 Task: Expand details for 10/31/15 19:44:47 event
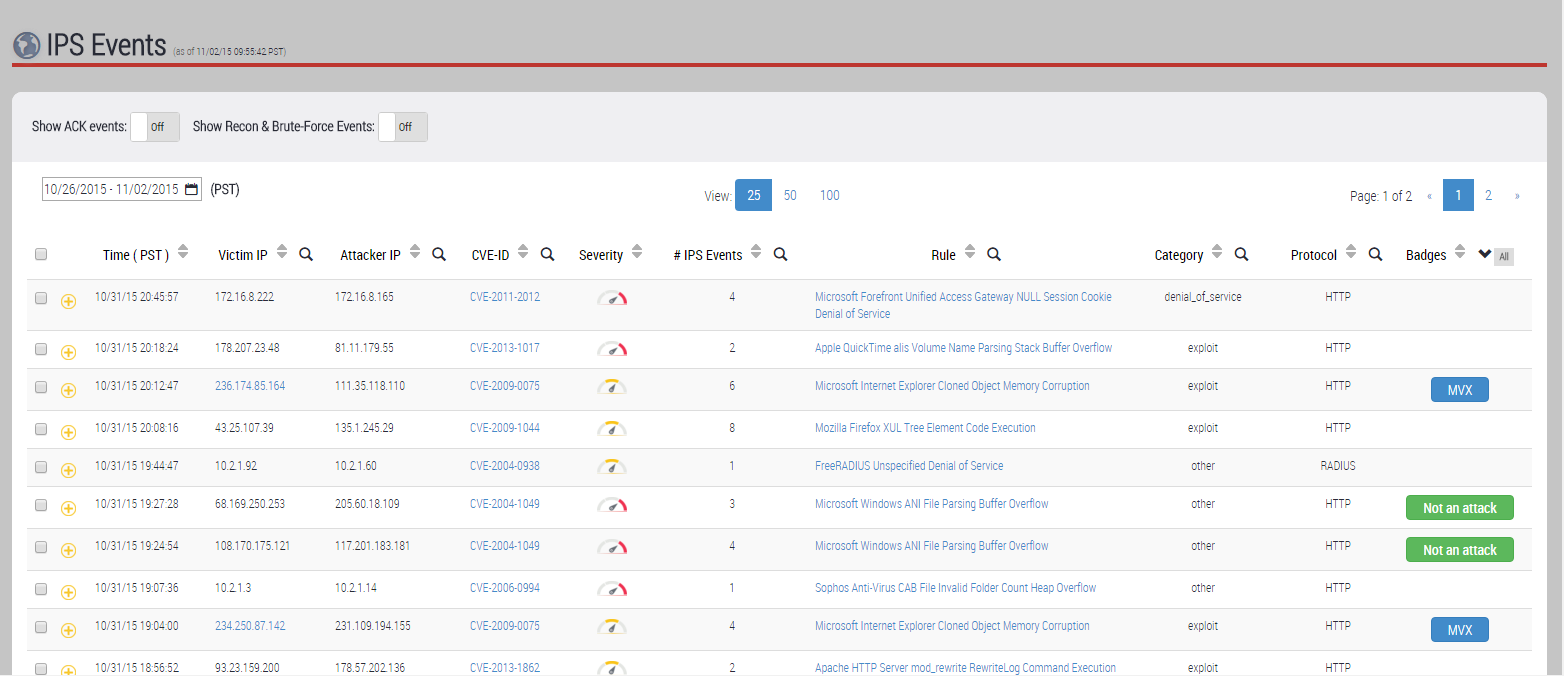pos(69,470)
